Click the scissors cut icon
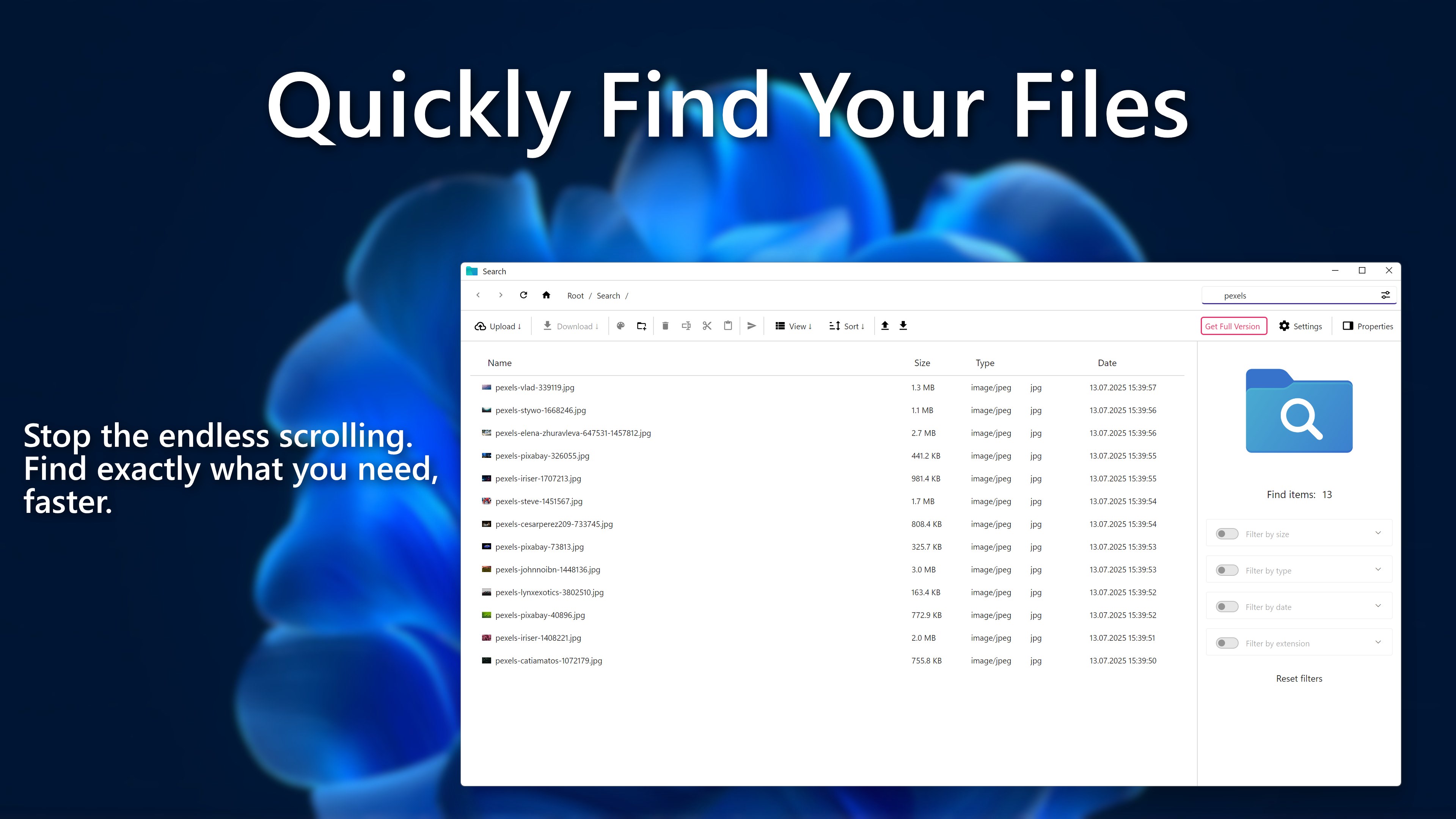1456x819 pixels. pos(707,325)
